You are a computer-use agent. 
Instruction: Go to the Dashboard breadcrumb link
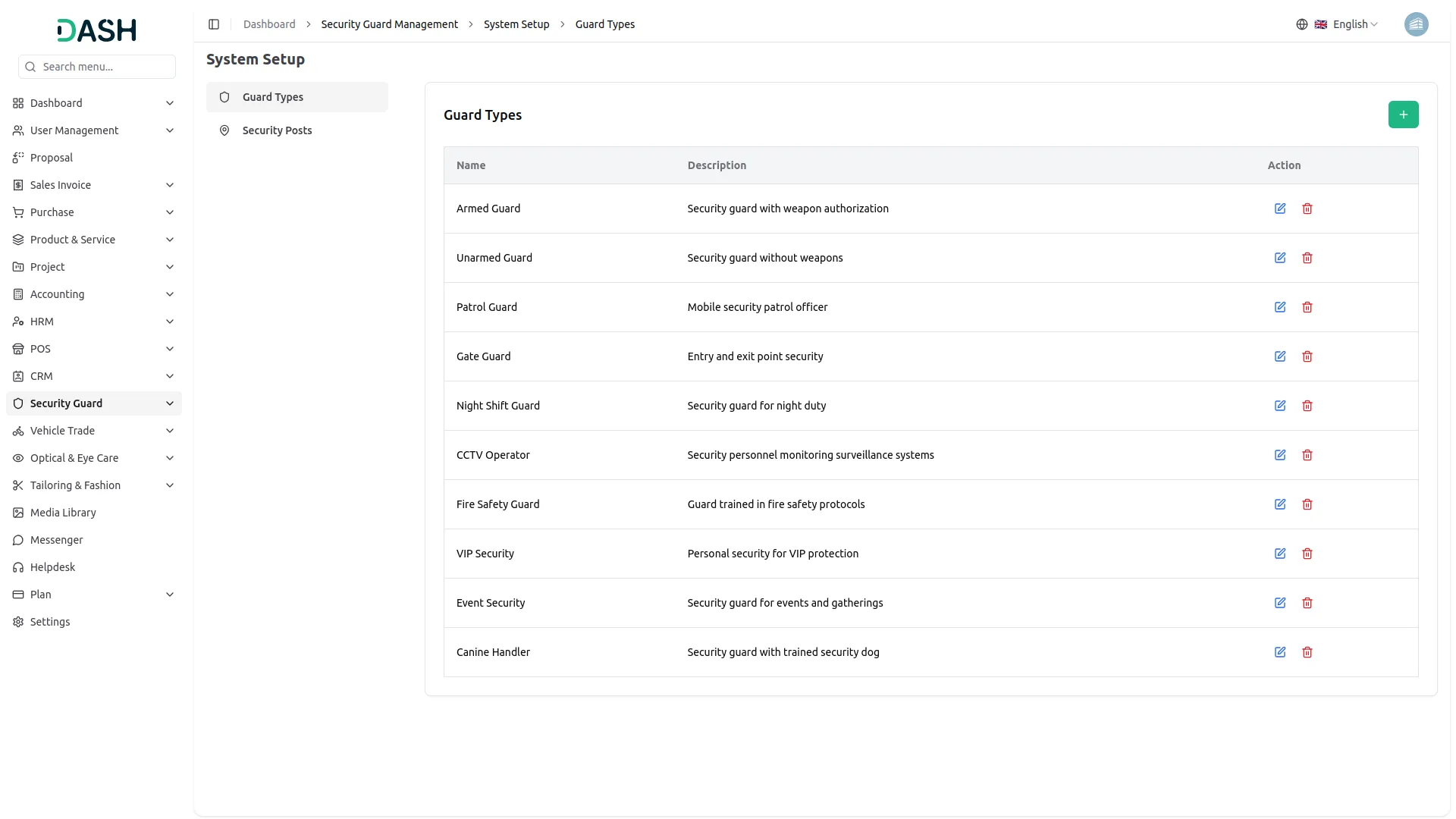click(x=269, y=24)
